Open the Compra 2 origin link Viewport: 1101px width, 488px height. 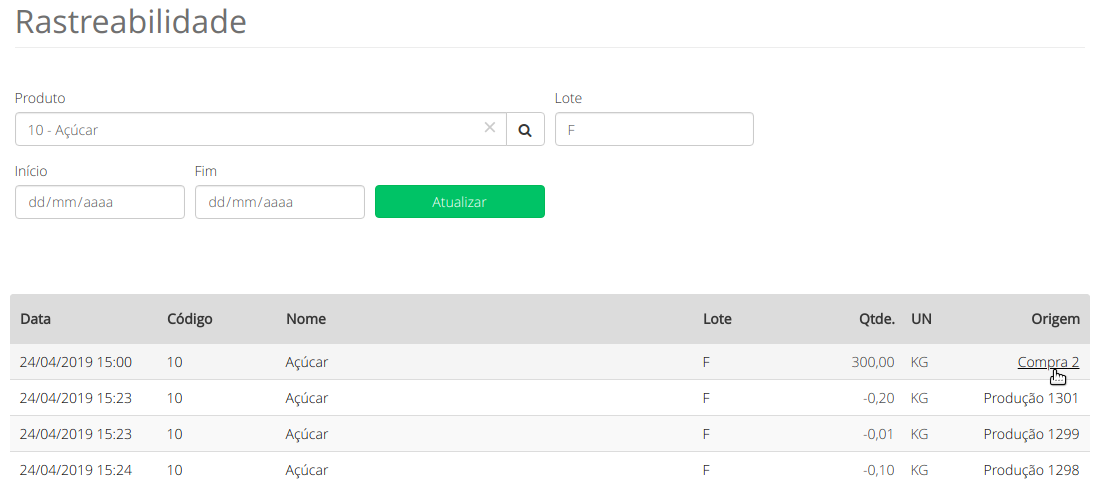coord(1048,362)
